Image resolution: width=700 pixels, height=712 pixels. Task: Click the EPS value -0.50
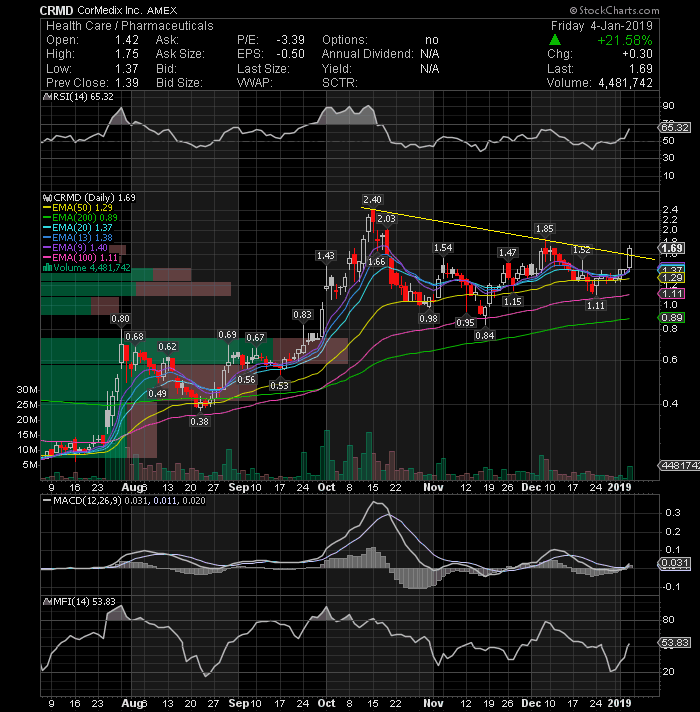pyautogui.click(x=291, y=54)
